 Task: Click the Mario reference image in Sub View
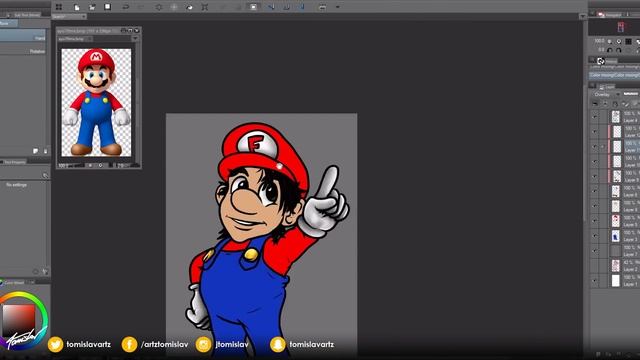[x=96, y=102]
